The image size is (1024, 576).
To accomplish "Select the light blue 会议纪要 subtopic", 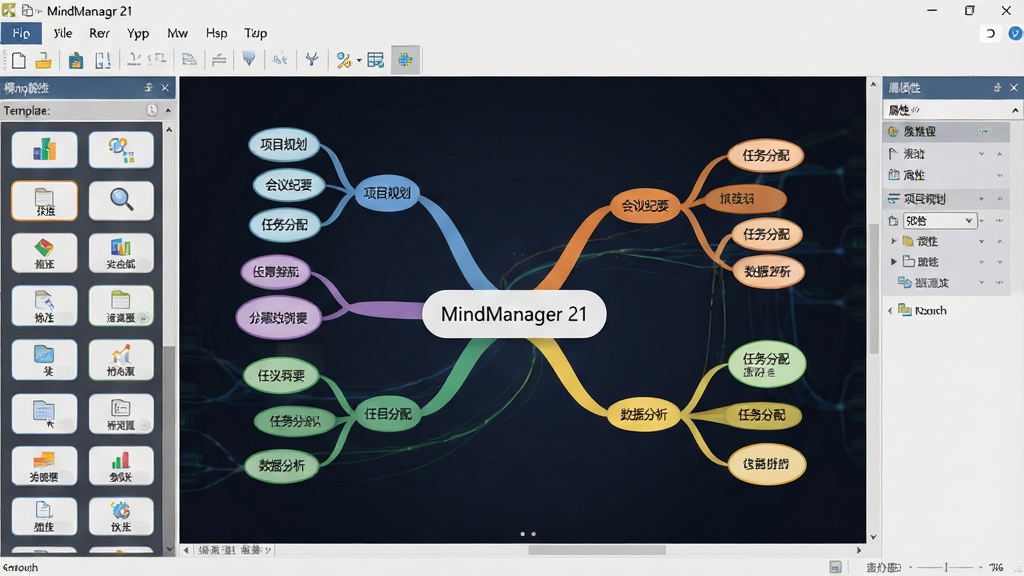I will pos(289,185).
